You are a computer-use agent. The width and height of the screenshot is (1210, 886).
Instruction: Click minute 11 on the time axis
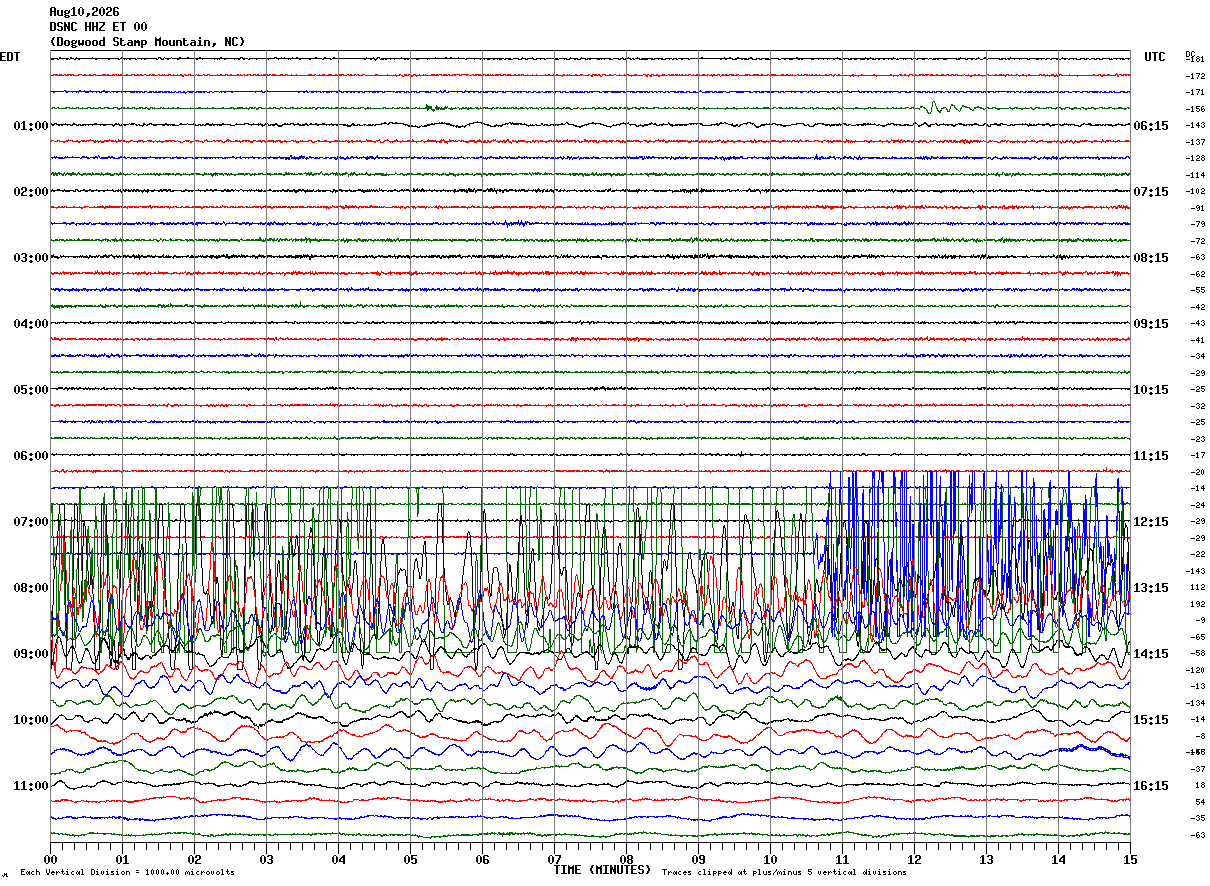(842, 859)
